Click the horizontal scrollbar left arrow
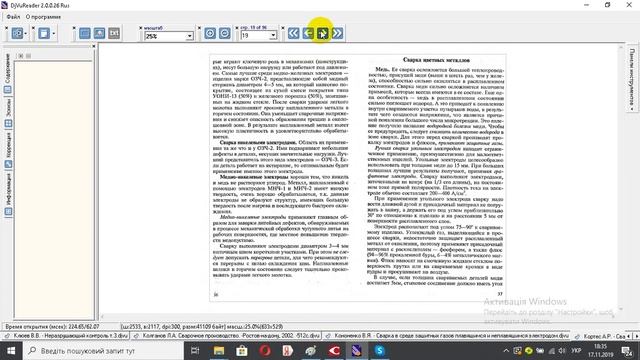This screenshot has height=360, width=640. point(102,316)
